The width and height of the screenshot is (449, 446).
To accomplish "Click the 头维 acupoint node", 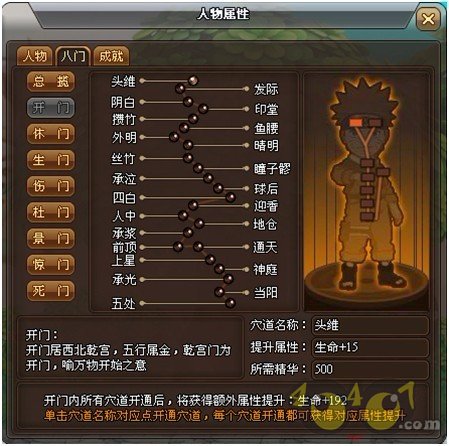I will pyautogui.click(x=193, y=80).
